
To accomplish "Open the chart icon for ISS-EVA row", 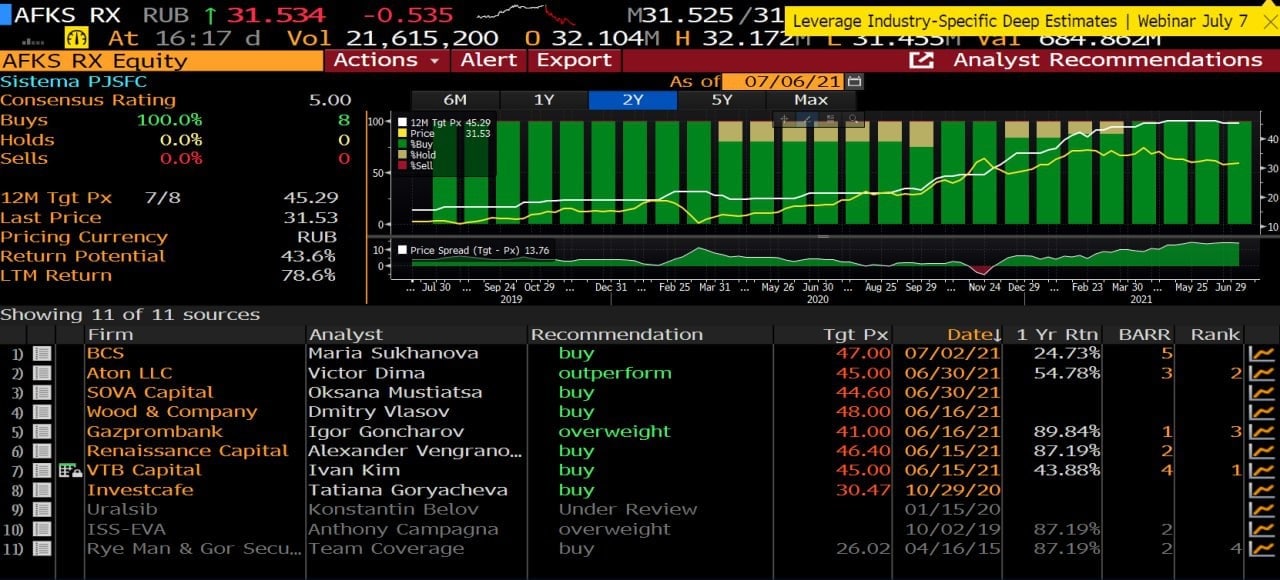I will (1262, 529).
